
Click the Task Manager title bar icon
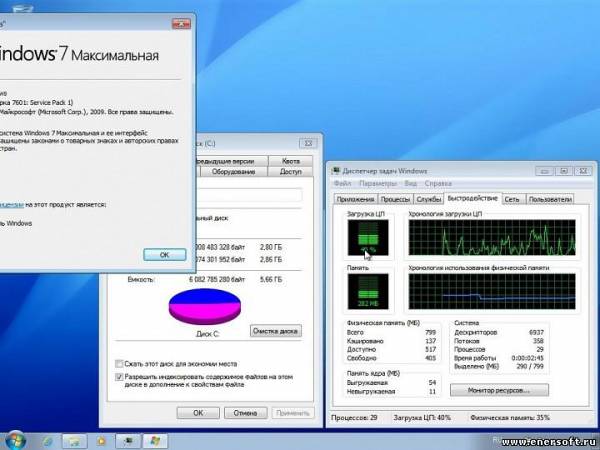336,171
